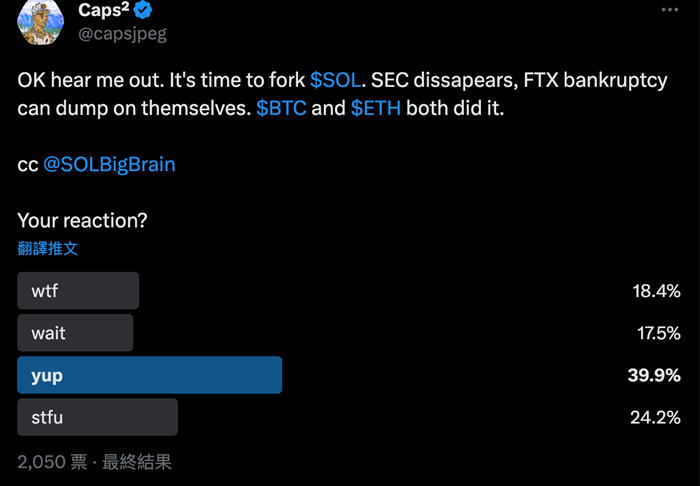Screen dimensions: 700x486
Task: Click the 最終結果 final results label
Action: 137,461
